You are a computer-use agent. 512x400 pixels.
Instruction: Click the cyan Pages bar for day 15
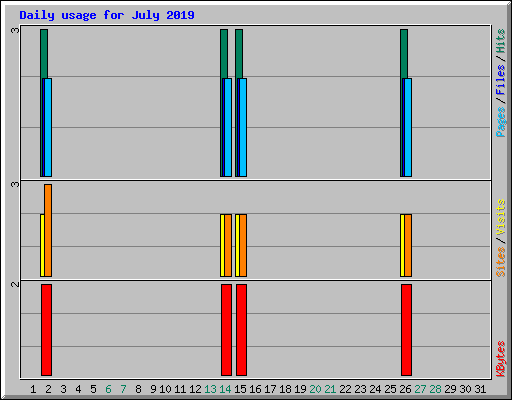pos(243,127)
